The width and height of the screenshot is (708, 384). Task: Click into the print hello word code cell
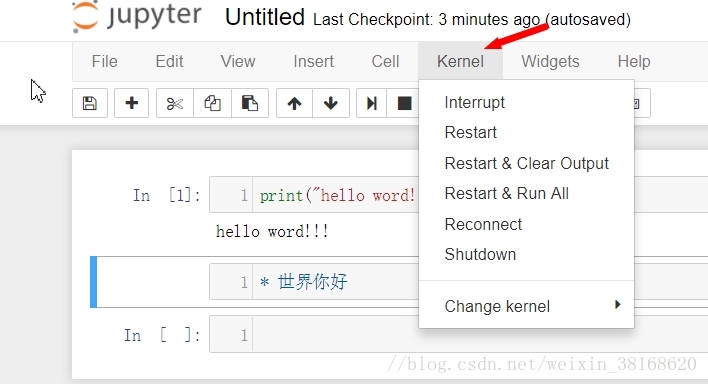click(334, 195)
